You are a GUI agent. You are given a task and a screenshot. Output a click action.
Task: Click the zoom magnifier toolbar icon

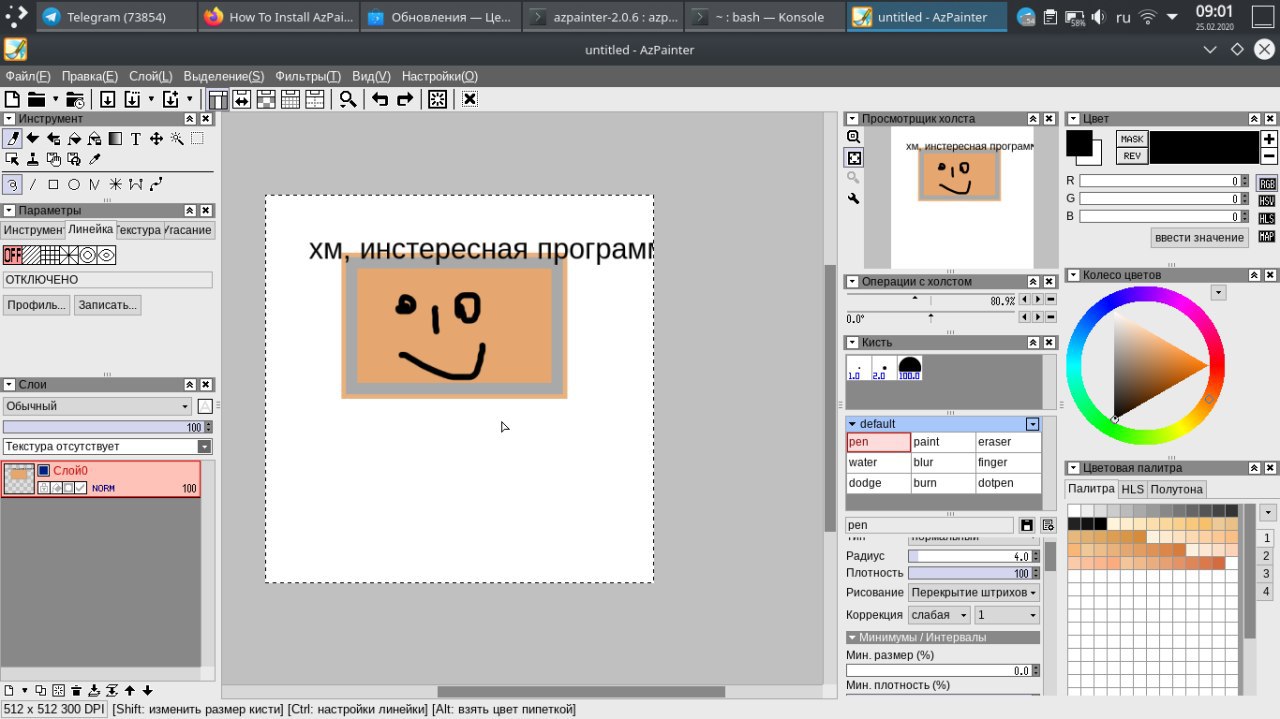(347, 99)
